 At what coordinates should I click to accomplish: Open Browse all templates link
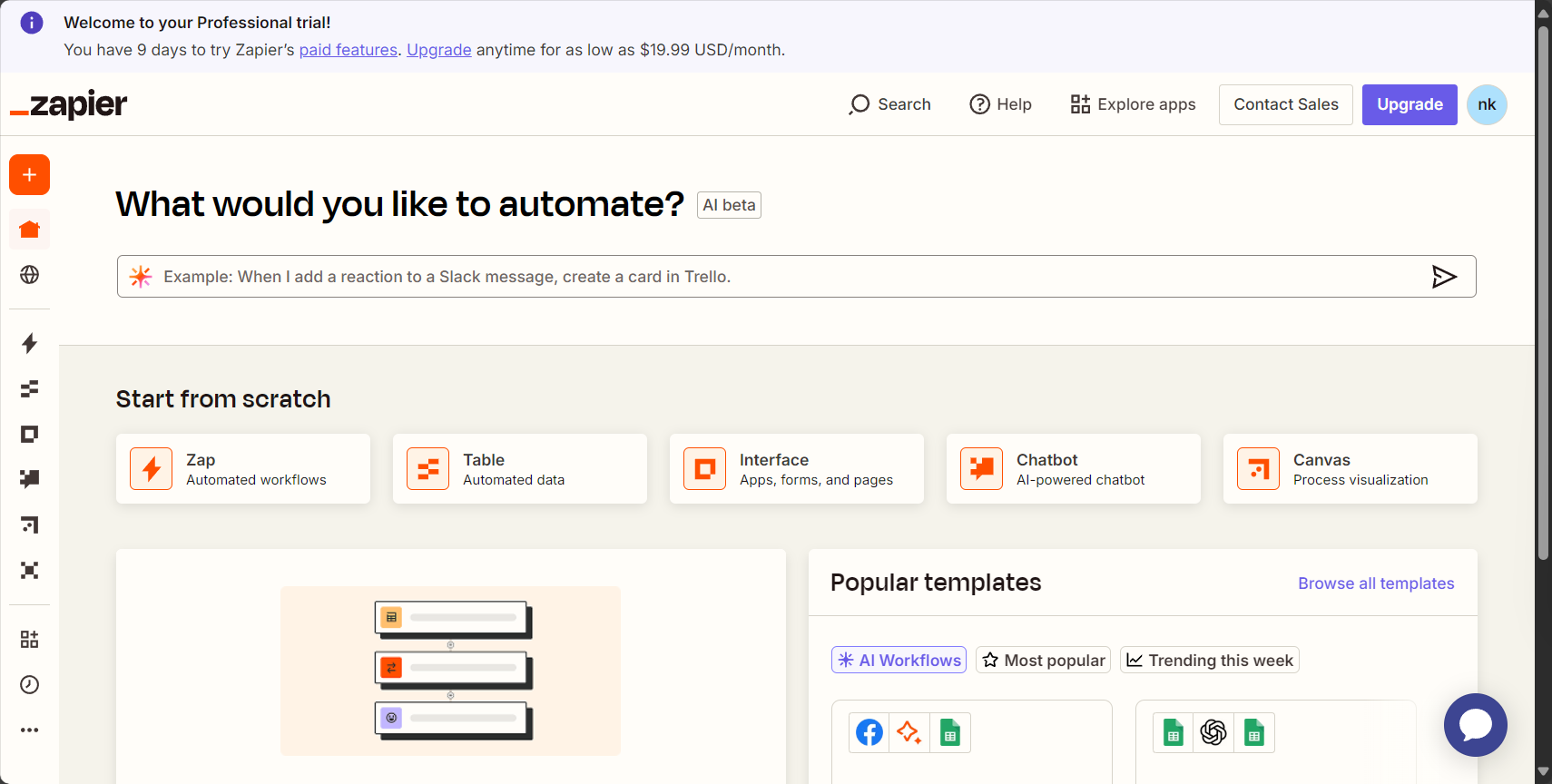click(x=1376, y=583)
